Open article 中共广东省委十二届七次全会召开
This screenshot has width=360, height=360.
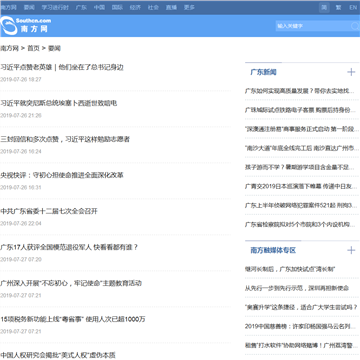click(49, 211)
